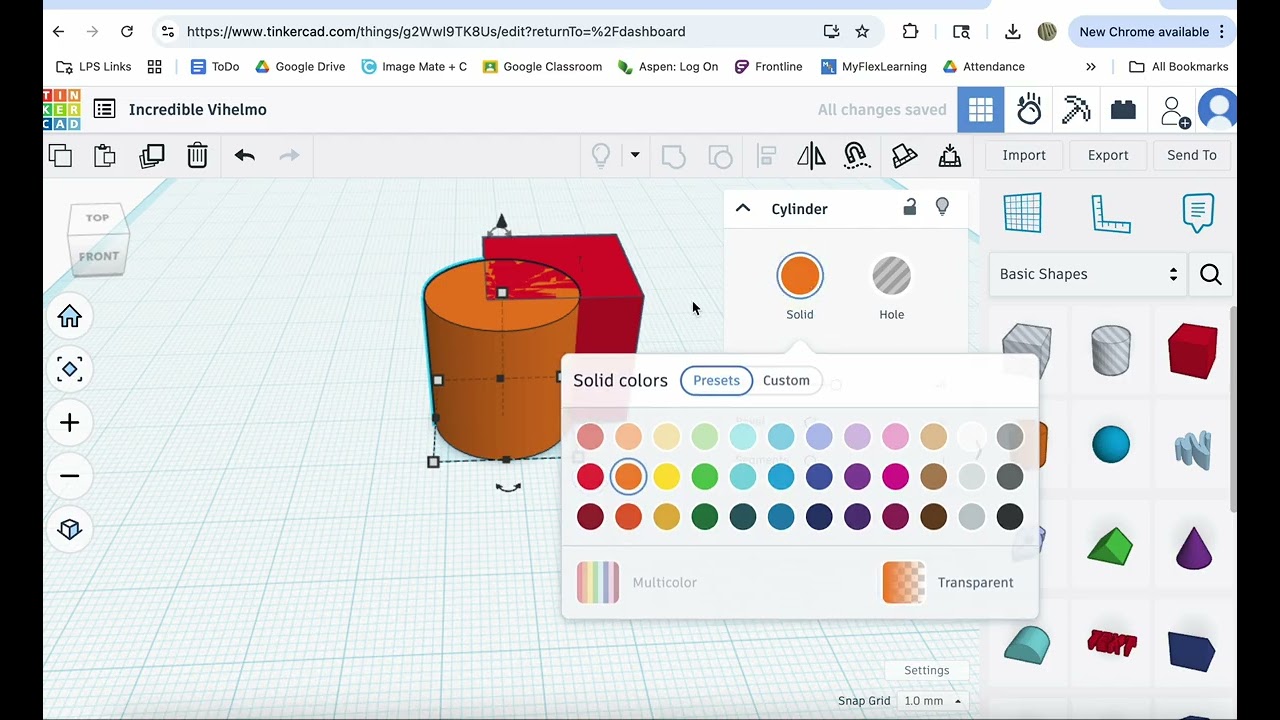
Task: Collapse the Cylinder properties panel
Action: (743, 208)
